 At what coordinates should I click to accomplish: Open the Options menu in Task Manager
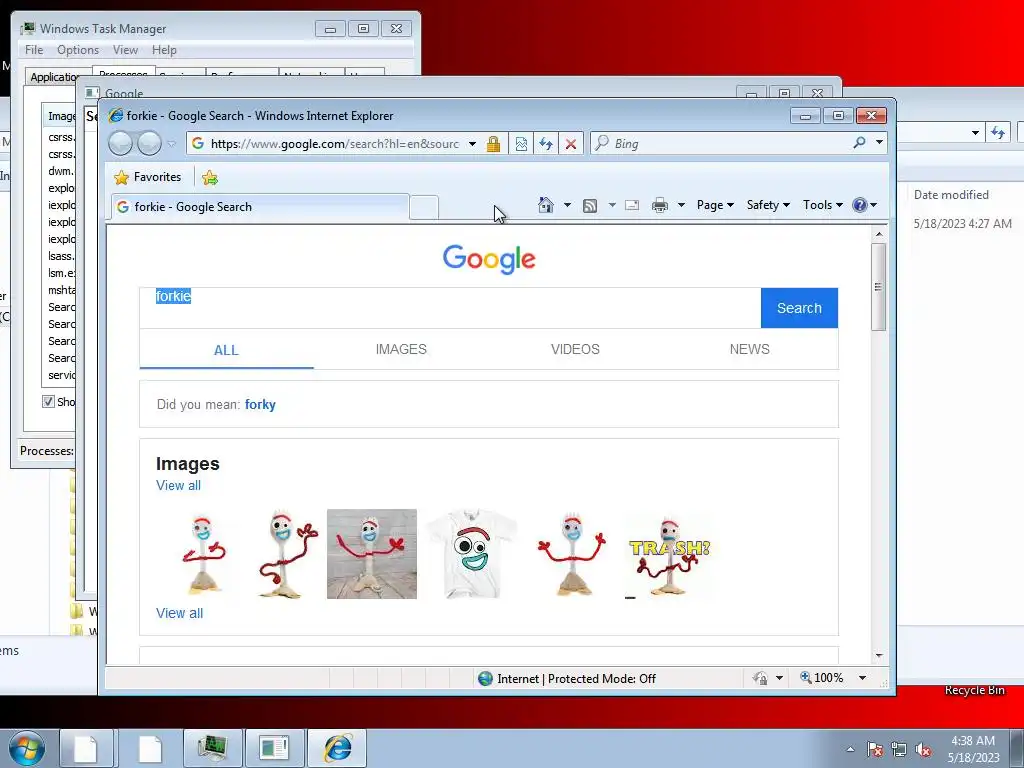[x=78, y=50]
